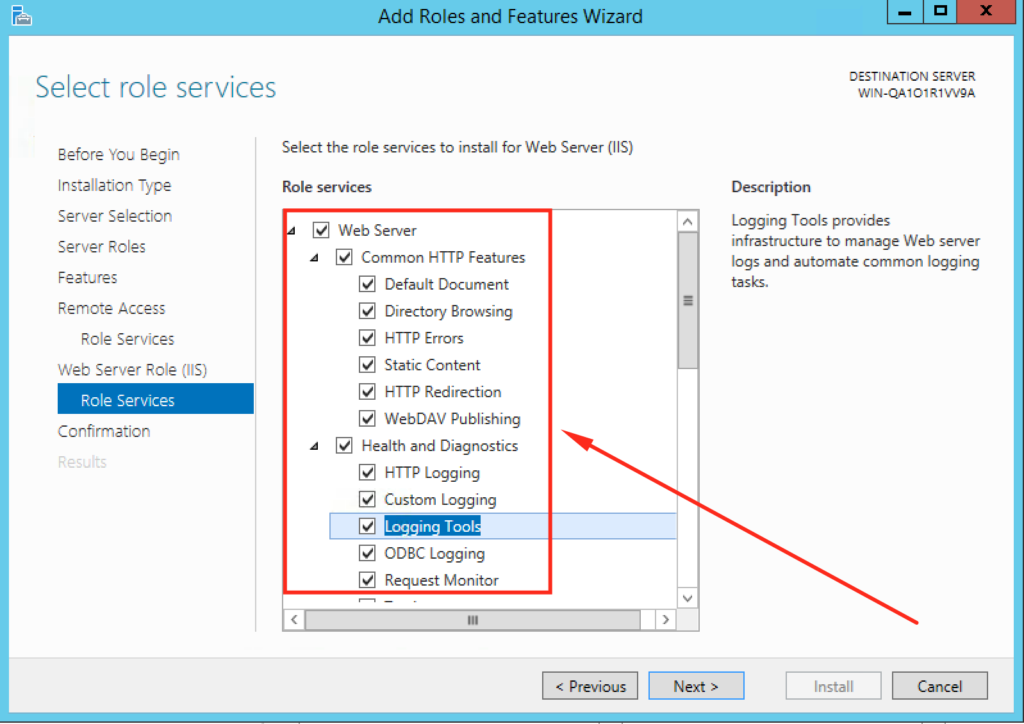The width and height of the screenshot is (1024, 724).
Task: Collapse Common HTTP Features node
Action: coord(315,258)
